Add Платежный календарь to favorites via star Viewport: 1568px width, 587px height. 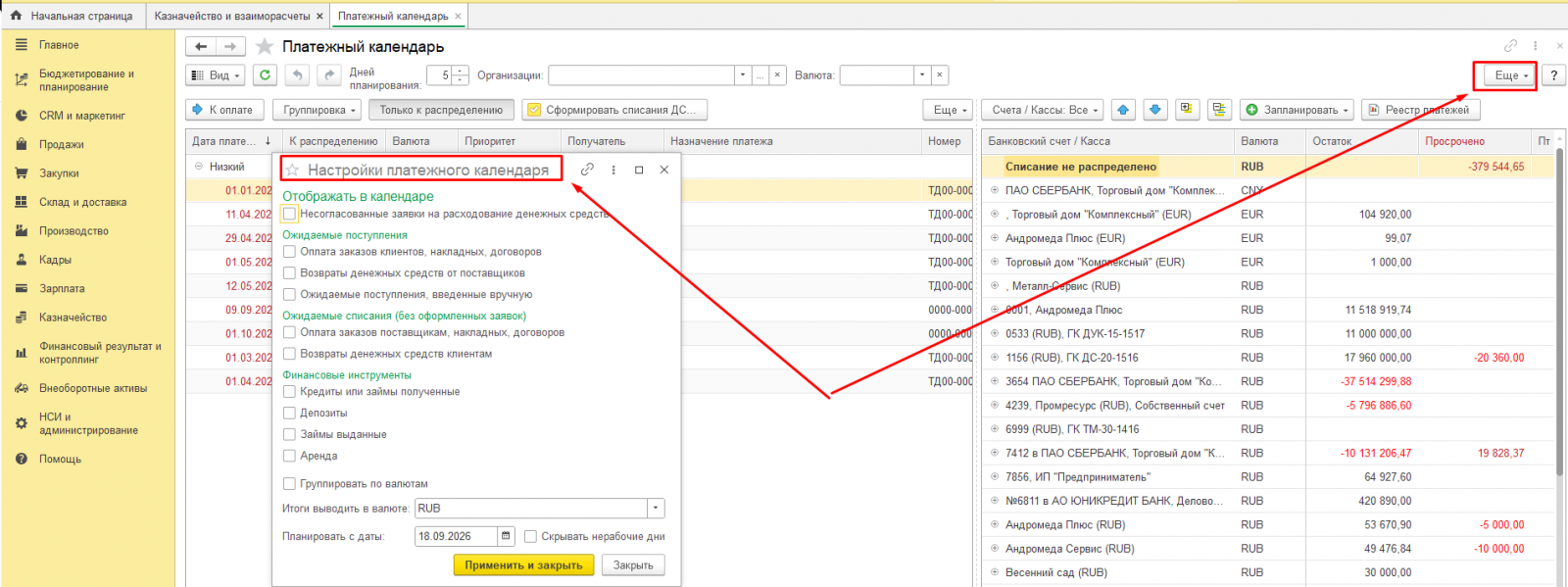point(265,46)
